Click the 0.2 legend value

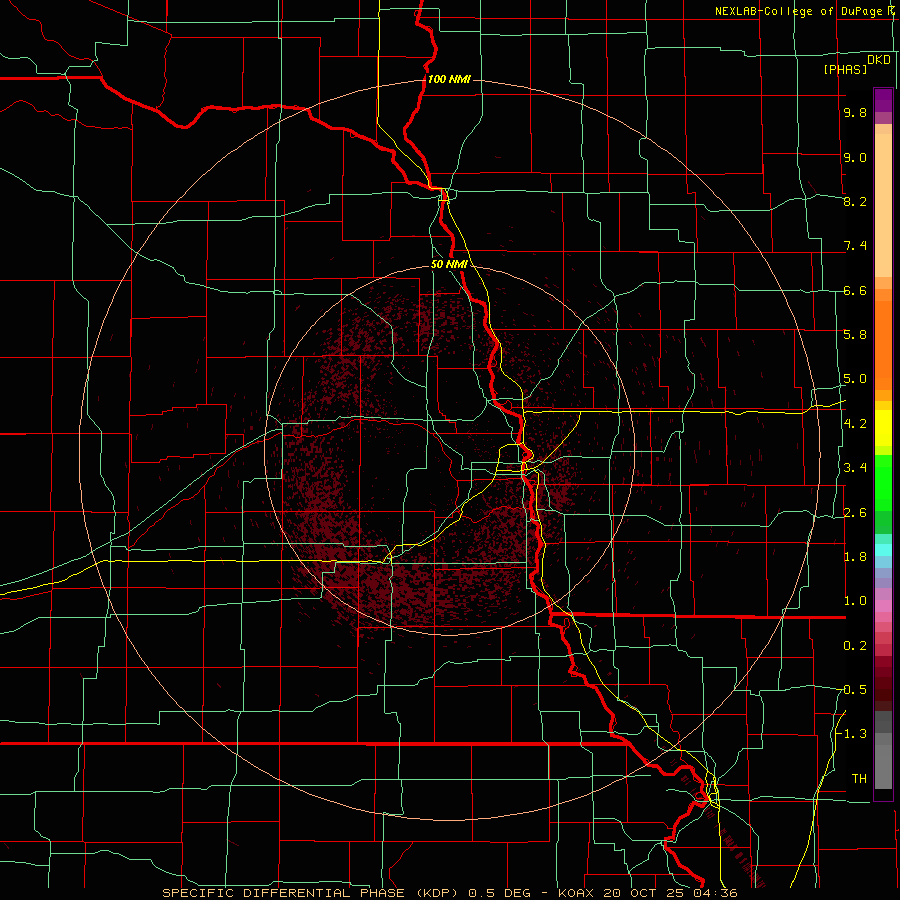[855, 646]
